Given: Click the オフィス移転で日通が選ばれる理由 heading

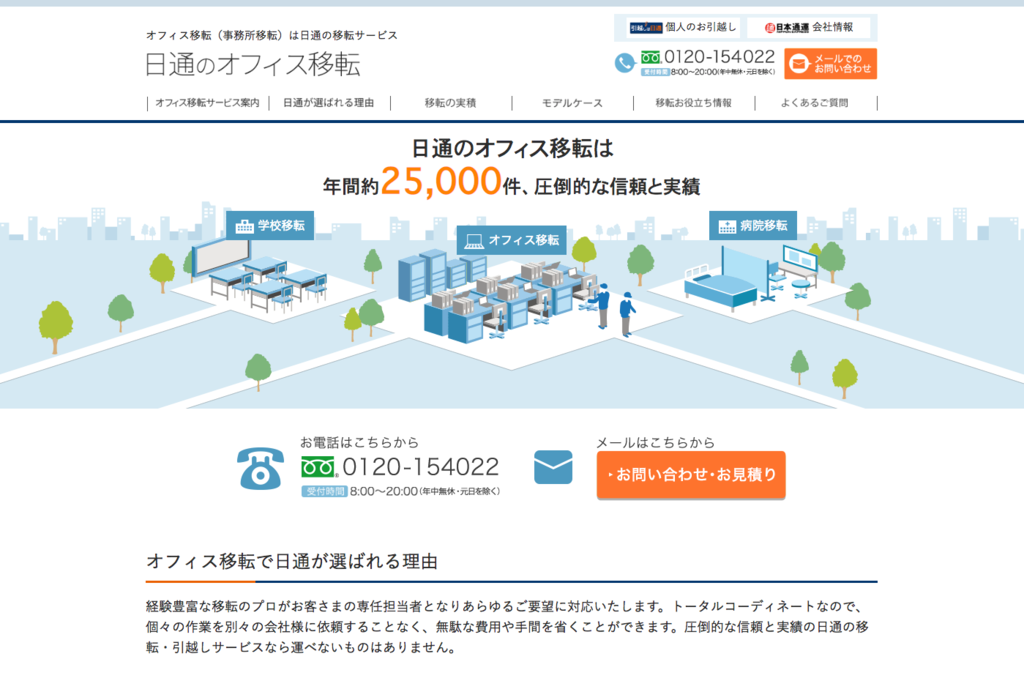Looking at the screenshot, I should 292,562.
